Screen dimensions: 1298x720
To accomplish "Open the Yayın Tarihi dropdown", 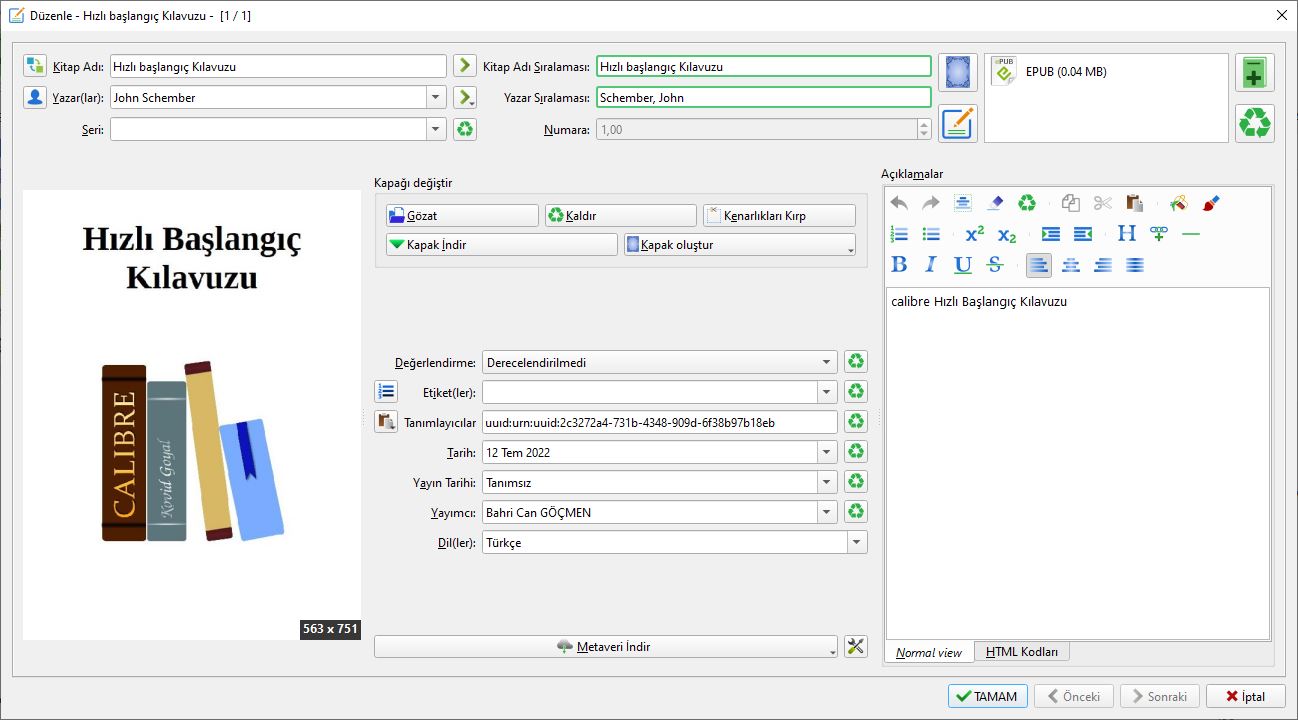I will 827,482.
